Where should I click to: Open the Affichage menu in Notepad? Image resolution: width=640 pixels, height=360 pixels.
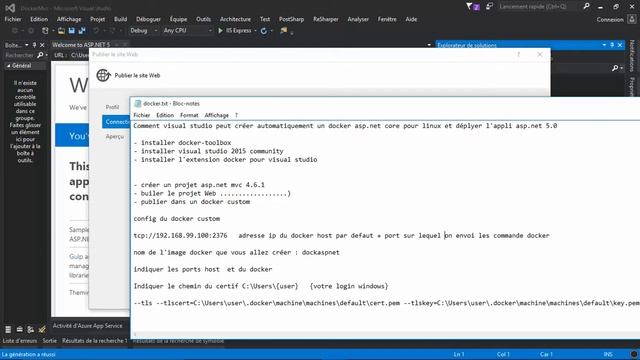click(216, 115)
